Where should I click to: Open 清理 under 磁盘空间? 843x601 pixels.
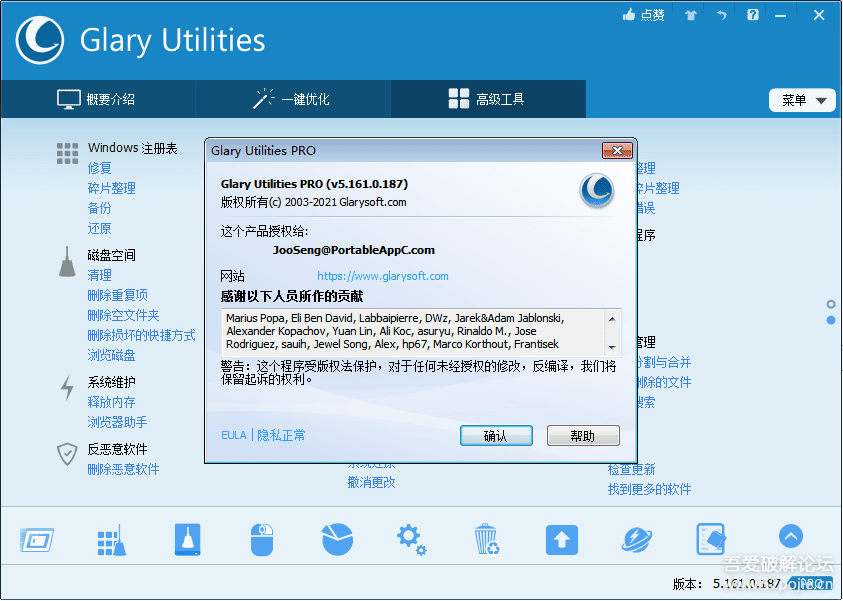pos(99,275)
